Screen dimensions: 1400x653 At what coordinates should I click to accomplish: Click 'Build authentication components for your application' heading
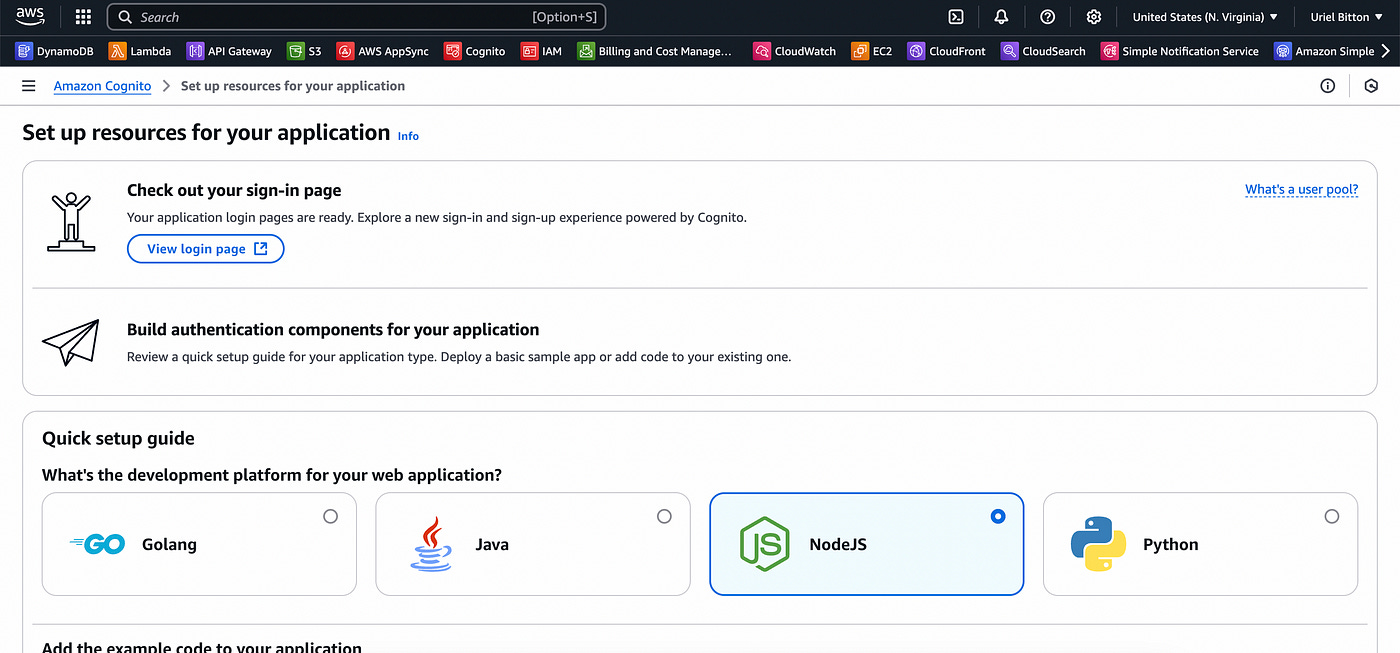coord(333,329)
